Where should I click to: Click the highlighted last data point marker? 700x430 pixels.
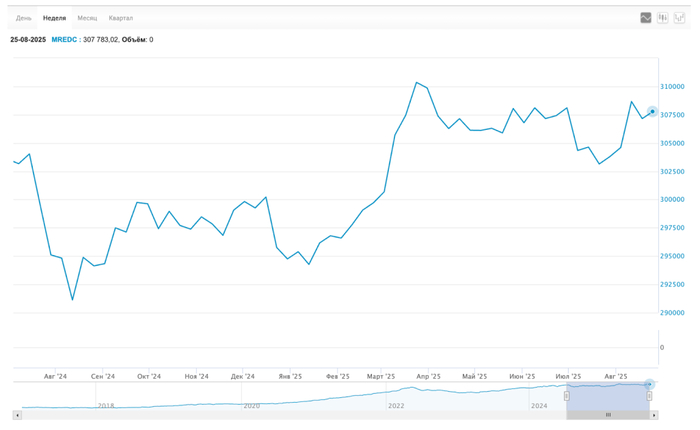(x=652, y=111)
